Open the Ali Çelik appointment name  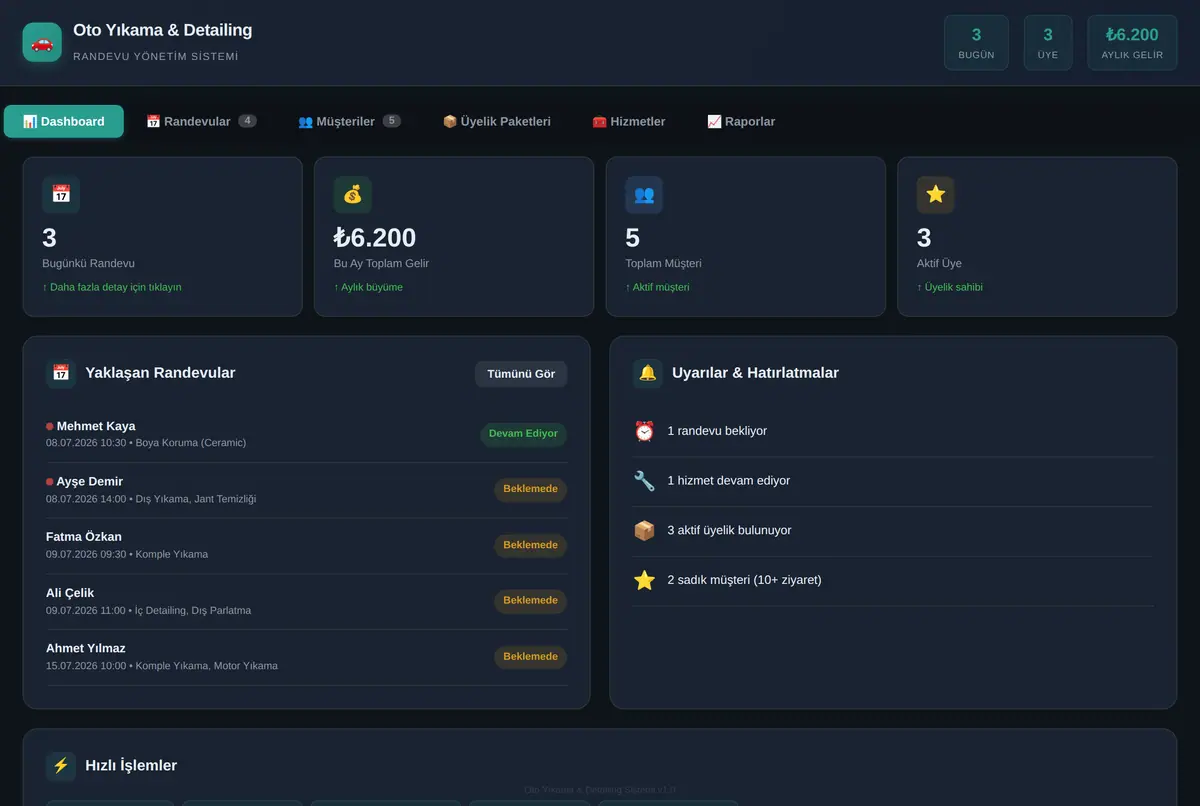pos(70,593)
